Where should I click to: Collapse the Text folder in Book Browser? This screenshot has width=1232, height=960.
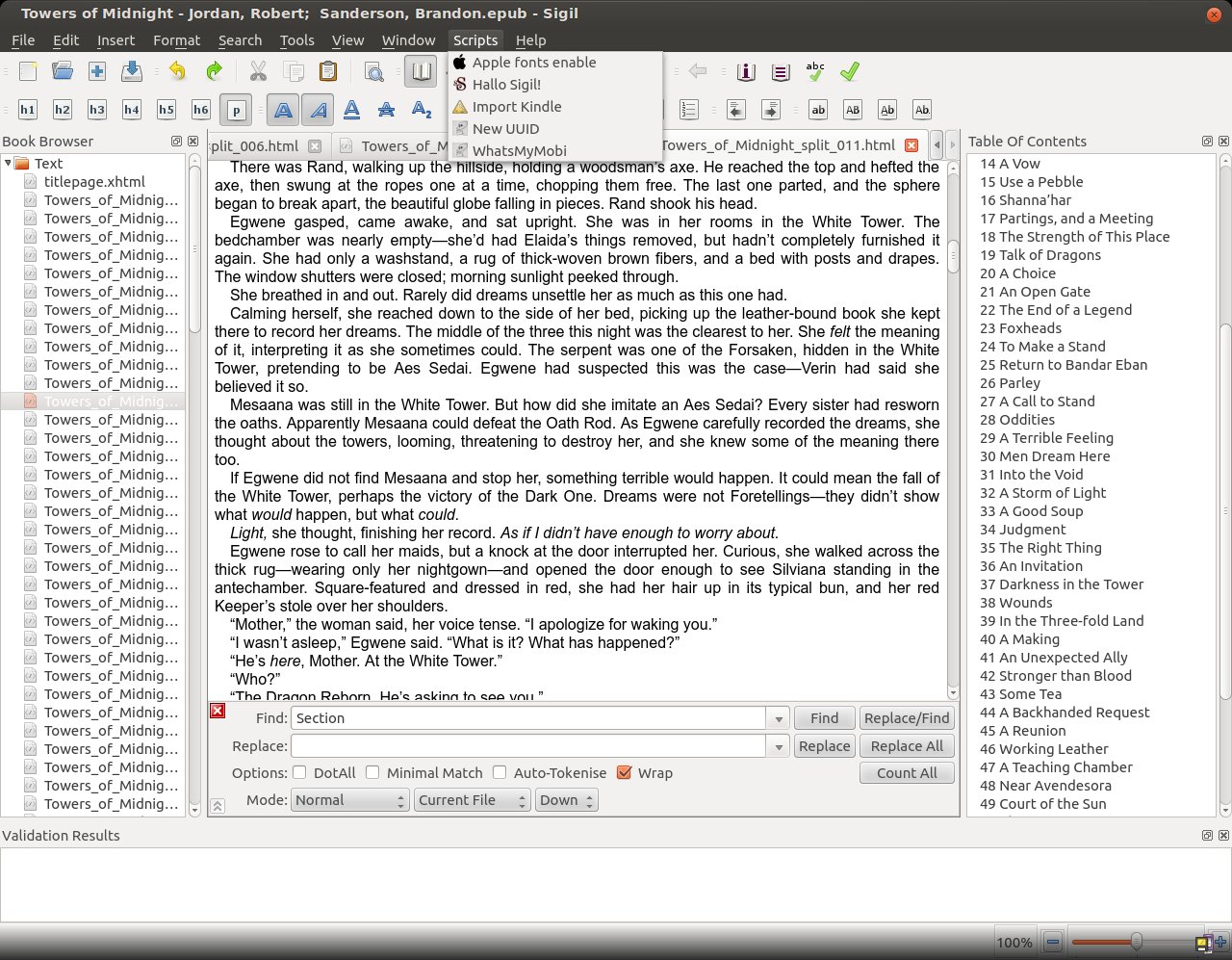point(8,164)
